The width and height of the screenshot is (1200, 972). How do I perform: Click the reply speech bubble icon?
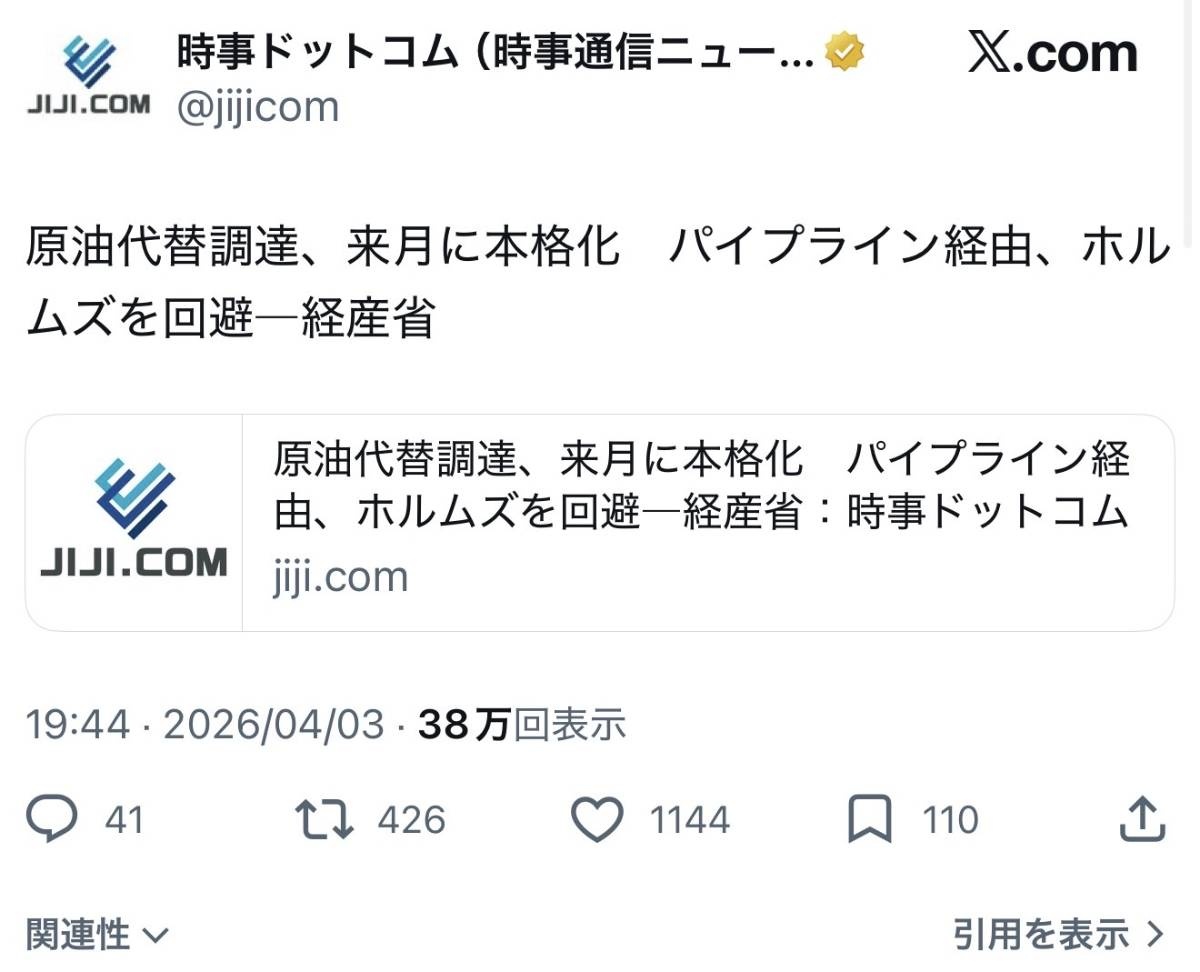51,820
